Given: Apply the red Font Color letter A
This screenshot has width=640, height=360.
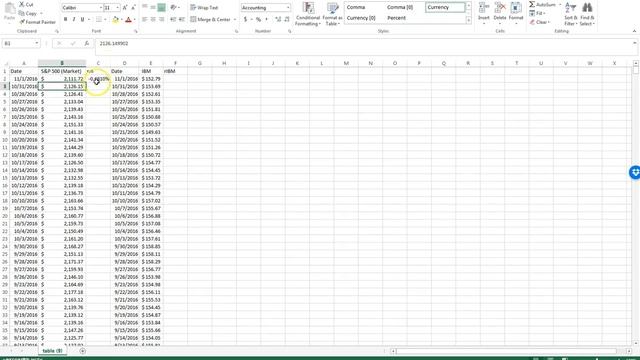Looking at the screenshot, I should (128, 19).
